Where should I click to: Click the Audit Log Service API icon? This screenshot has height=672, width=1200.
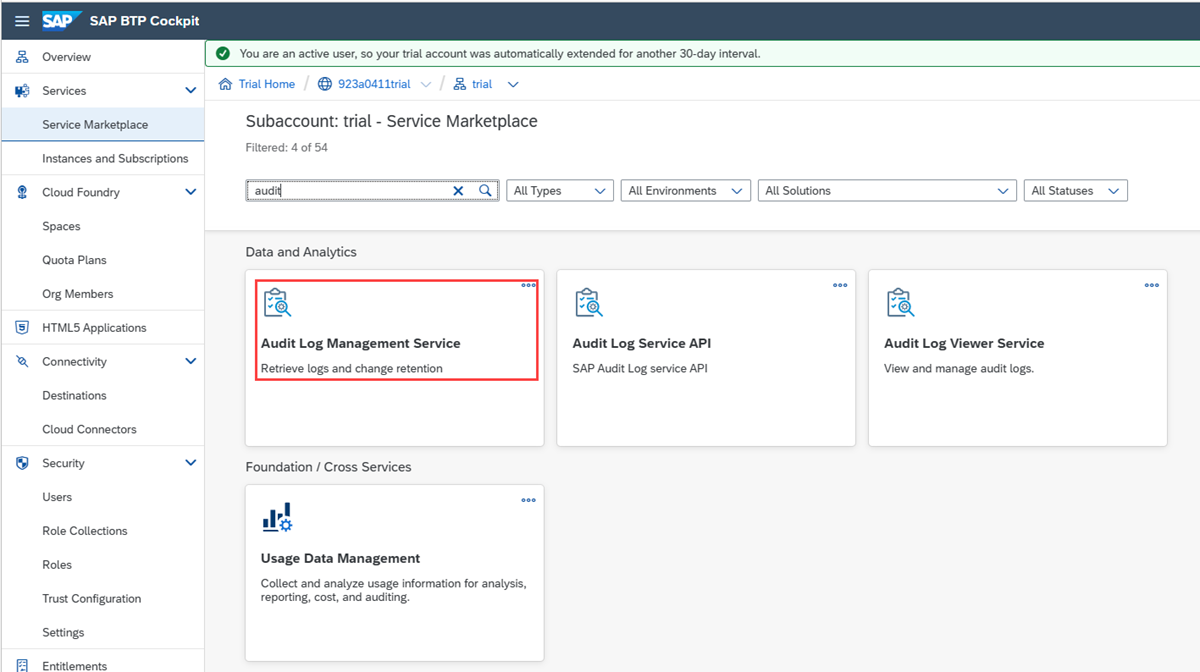589,302
